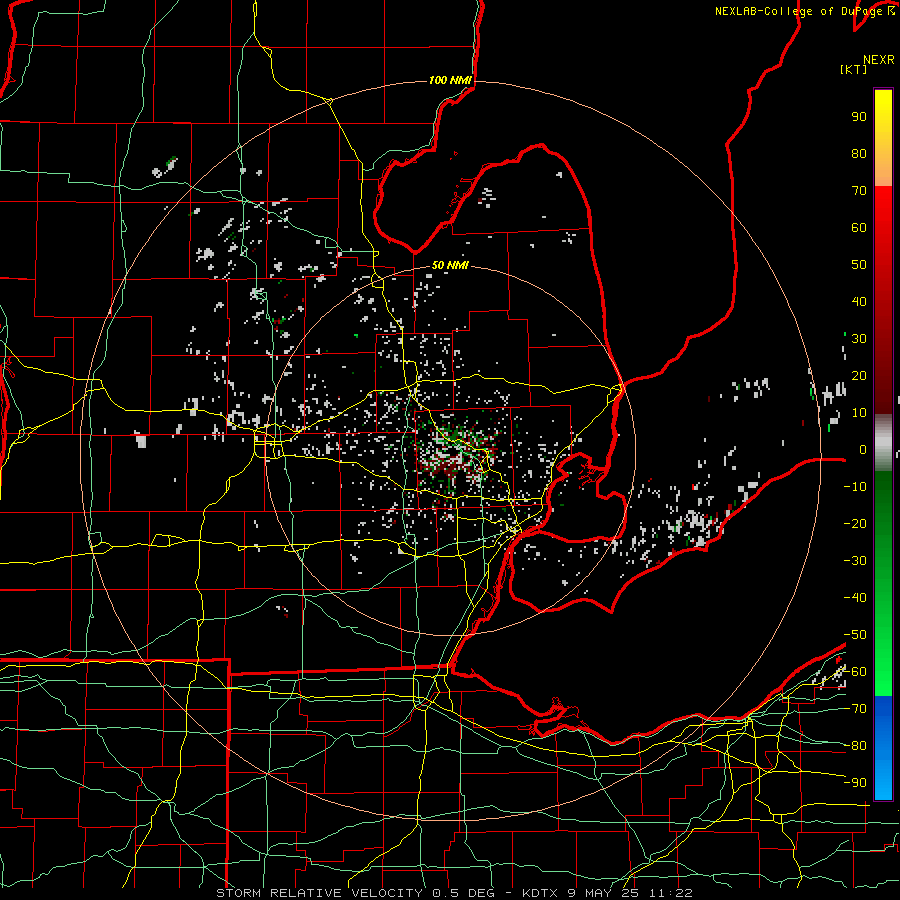Click the dense radar echo cluster at map center
Viewport: 900px width, 900px height.
(456, 453)
